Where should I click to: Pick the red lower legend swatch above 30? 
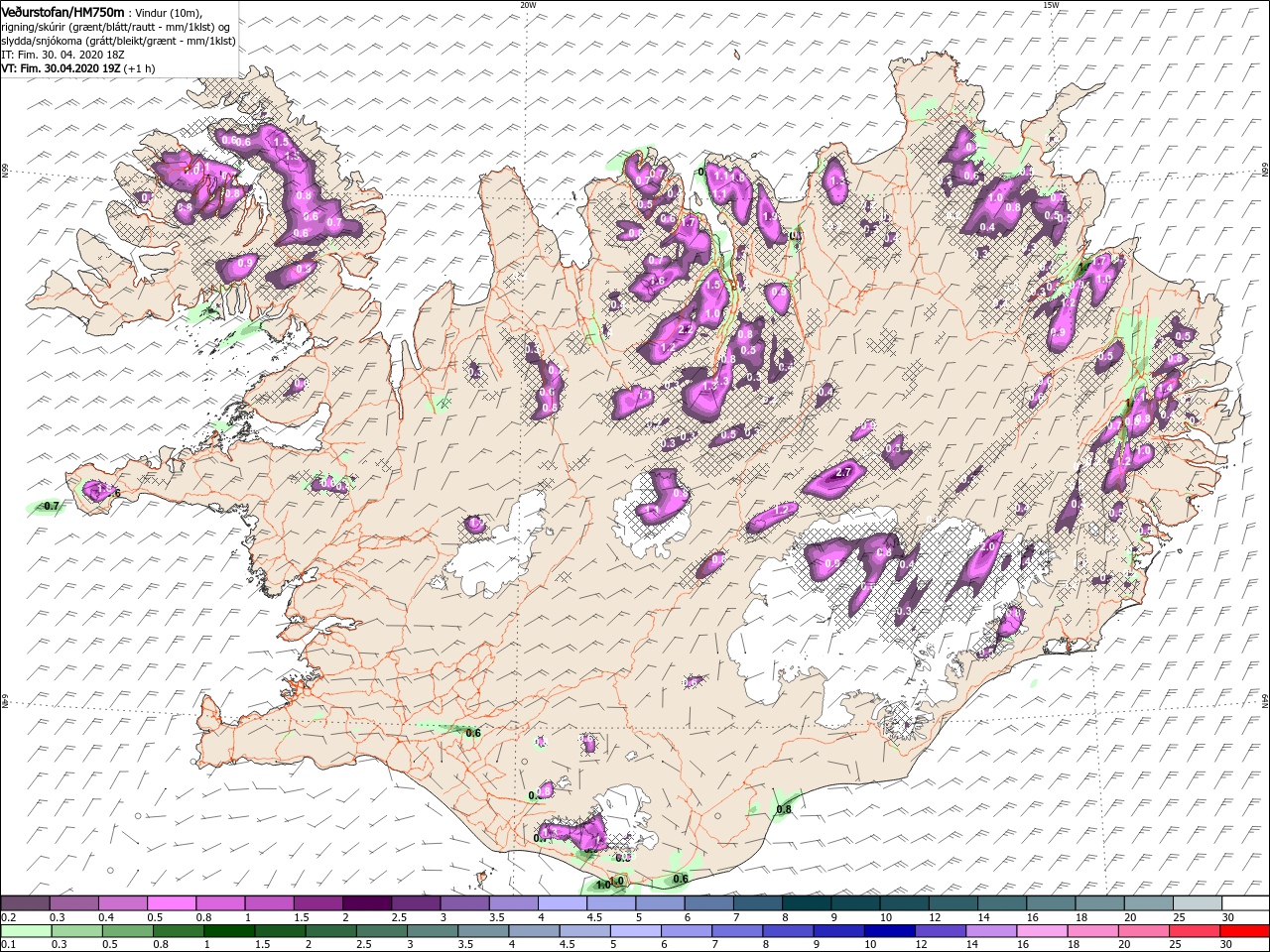pos(1244,931)
